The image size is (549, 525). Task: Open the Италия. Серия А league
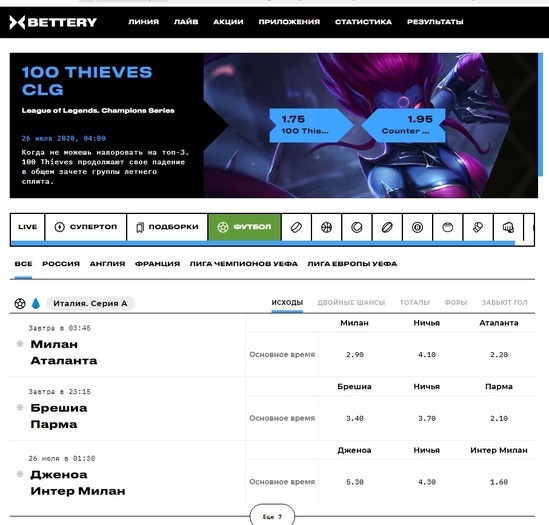click(90, 303)
